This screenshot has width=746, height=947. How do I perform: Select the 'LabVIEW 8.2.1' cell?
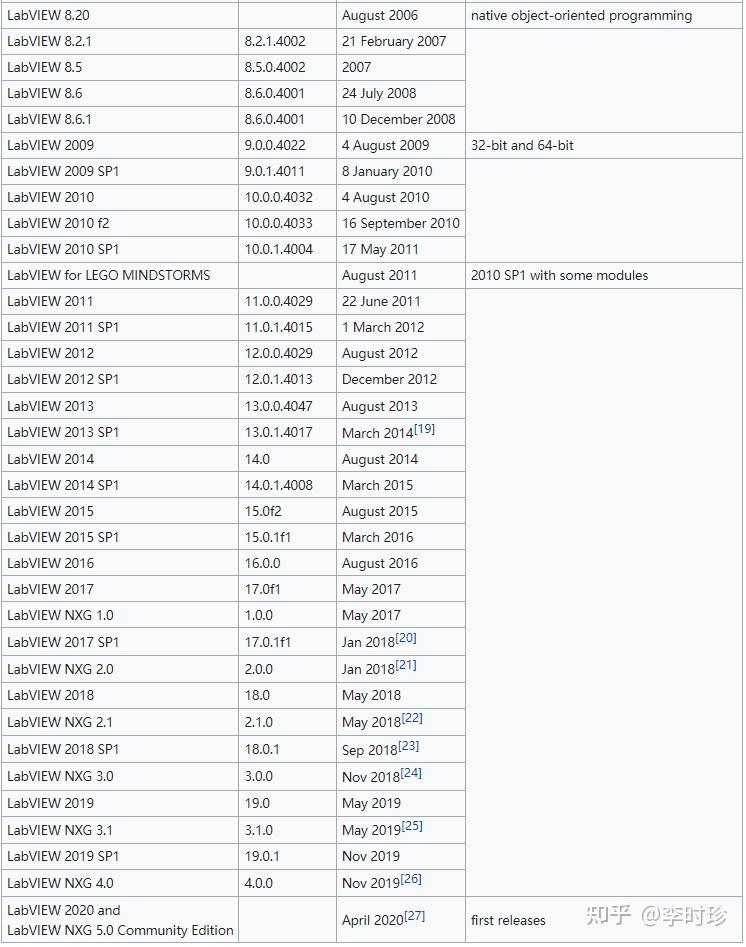(x=120, y=41)
